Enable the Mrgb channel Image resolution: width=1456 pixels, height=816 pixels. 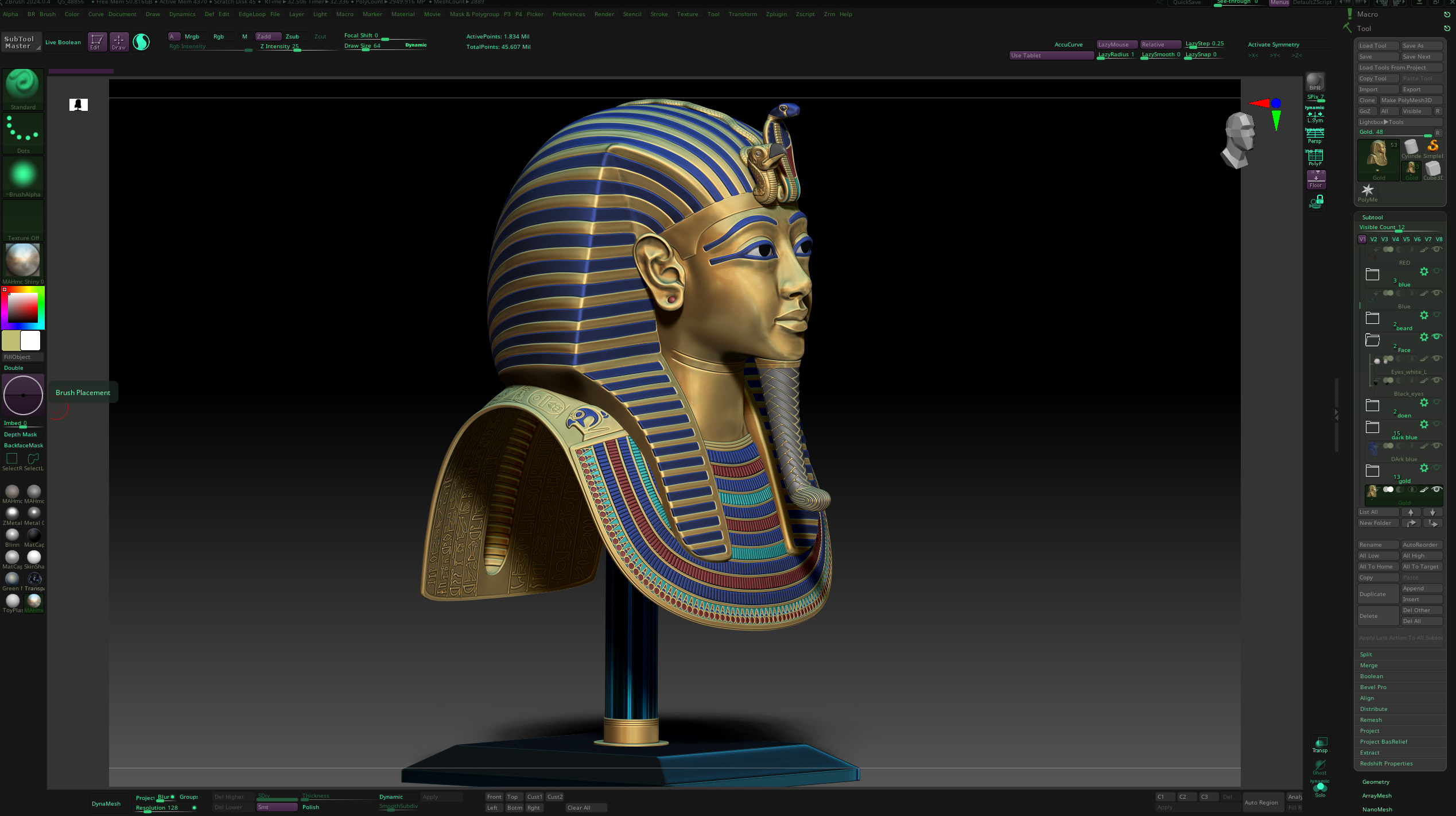point(192,36)
